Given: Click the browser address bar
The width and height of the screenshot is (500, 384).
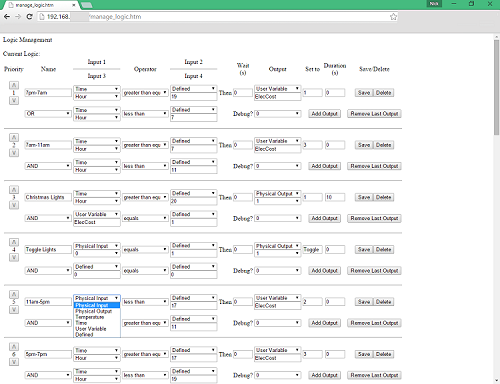Looking at the screenshot, I should click(x=218, y=17).
